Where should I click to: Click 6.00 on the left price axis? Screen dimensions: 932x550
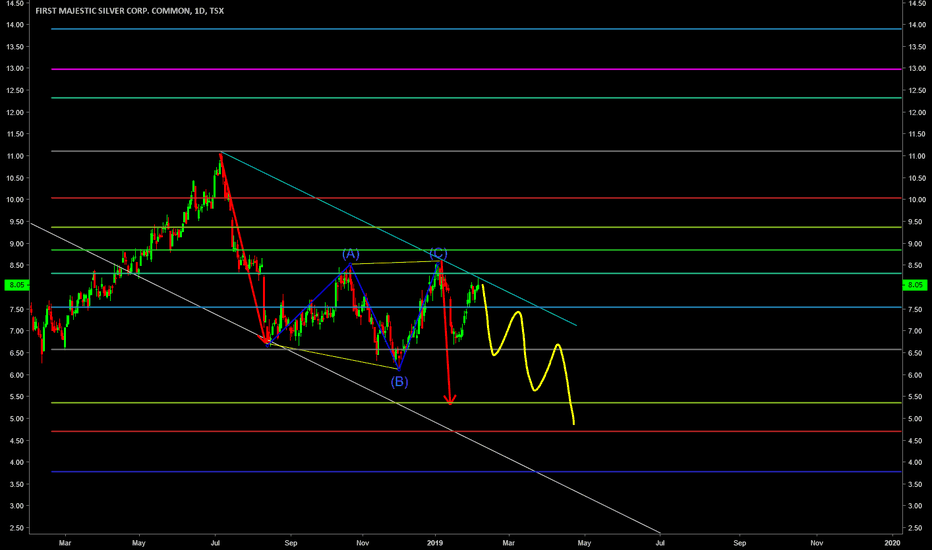click(x=15, y=375)
